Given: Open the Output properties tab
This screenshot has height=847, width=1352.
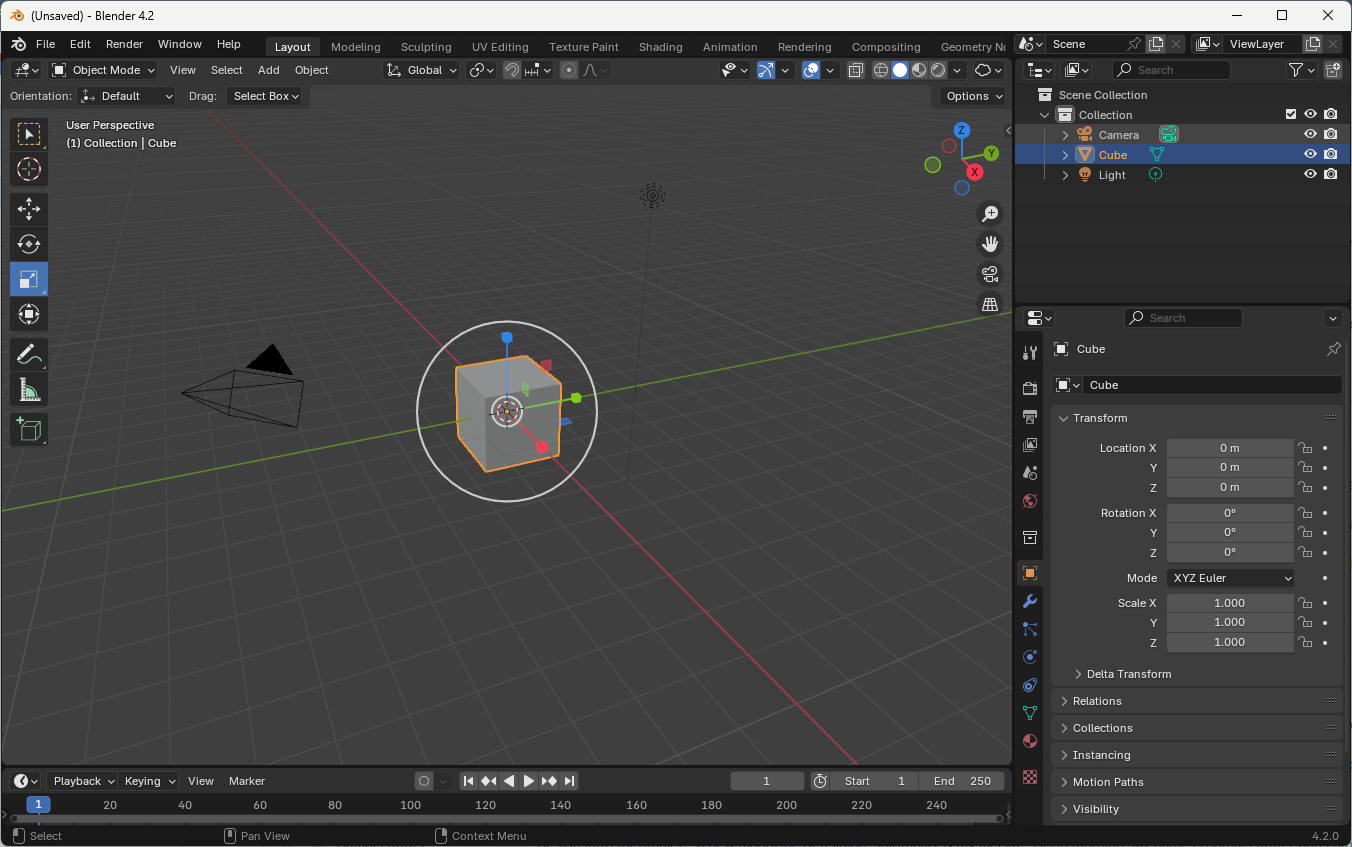Looking at the screenshot, I should coord(1030,416).
